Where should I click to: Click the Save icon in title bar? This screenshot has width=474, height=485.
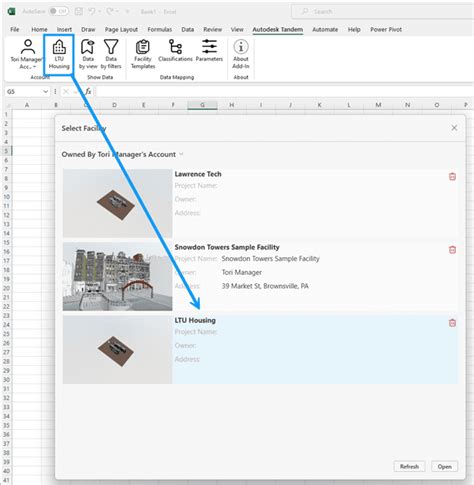(x=79, y=11)
